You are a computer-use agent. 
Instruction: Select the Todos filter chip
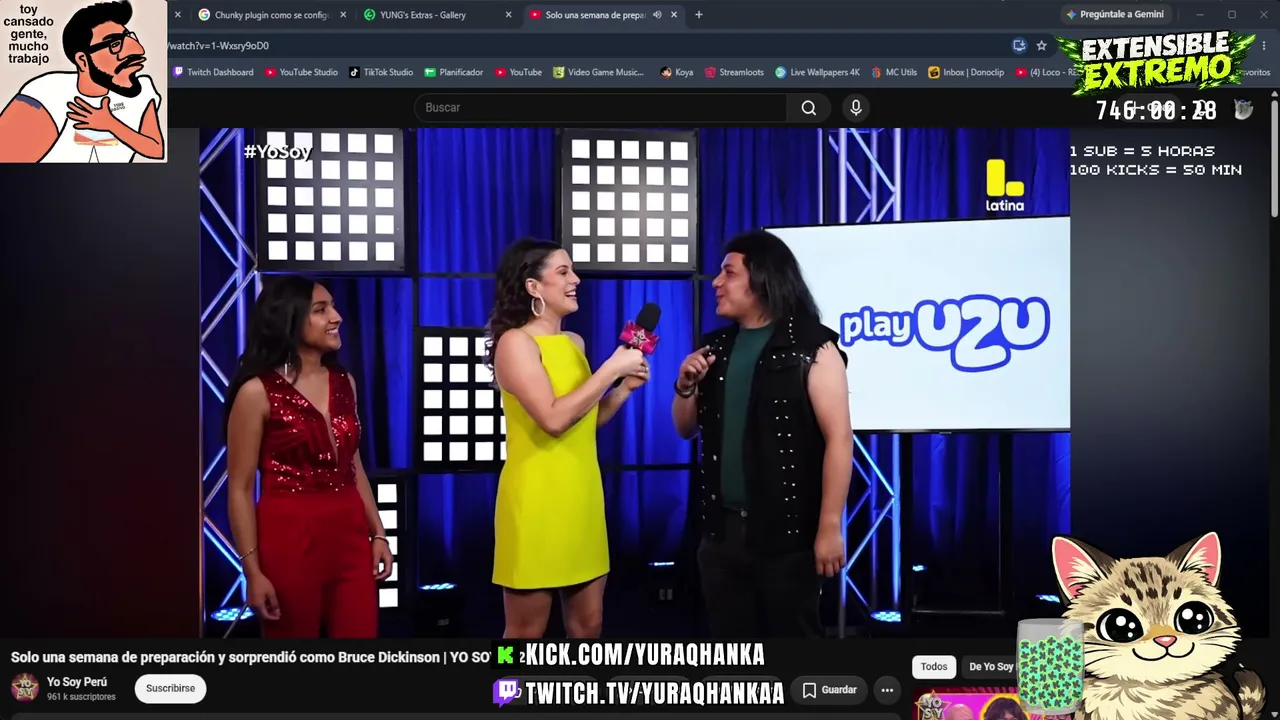pyautogui.click(x=934, y=667)
